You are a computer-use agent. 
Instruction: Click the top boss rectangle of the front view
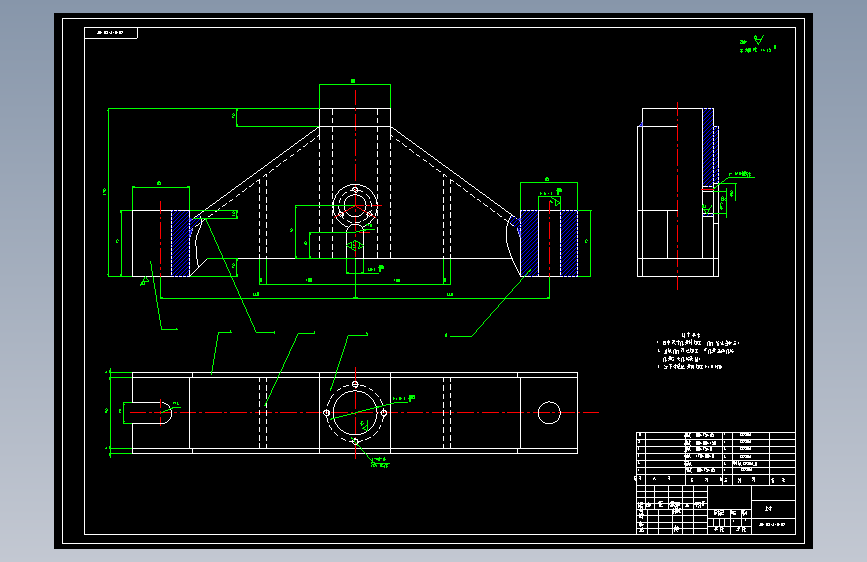click(355, 118)
